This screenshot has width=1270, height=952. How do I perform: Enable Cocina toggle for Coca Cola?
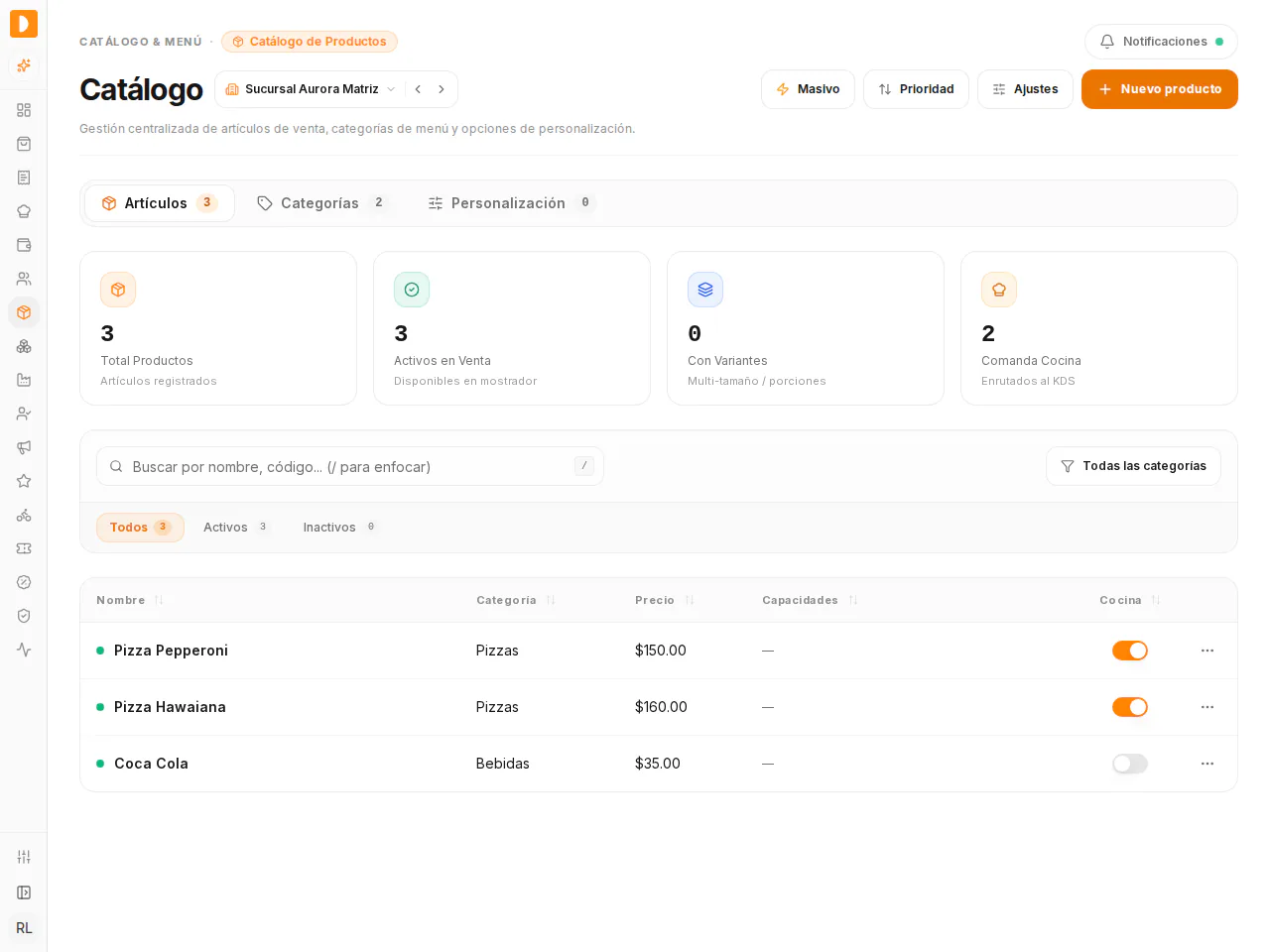(x=1130, y=764)
